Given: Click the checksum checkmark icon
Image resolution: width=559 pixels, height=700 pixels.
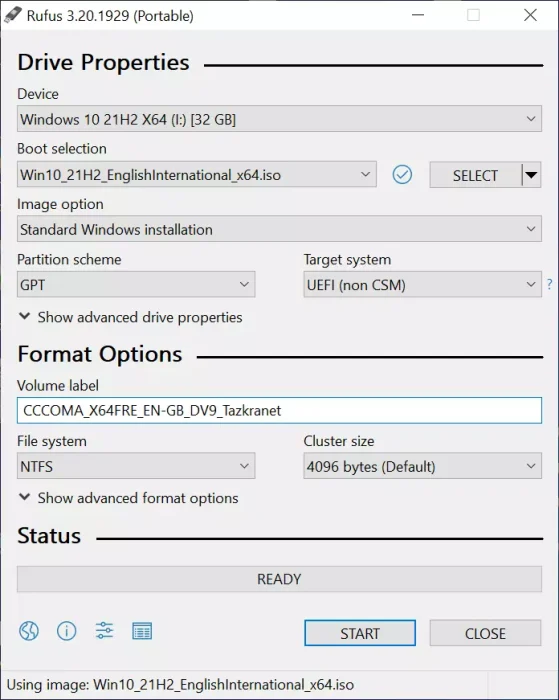Looking at the screenshot, I should (x=402, y=175).
